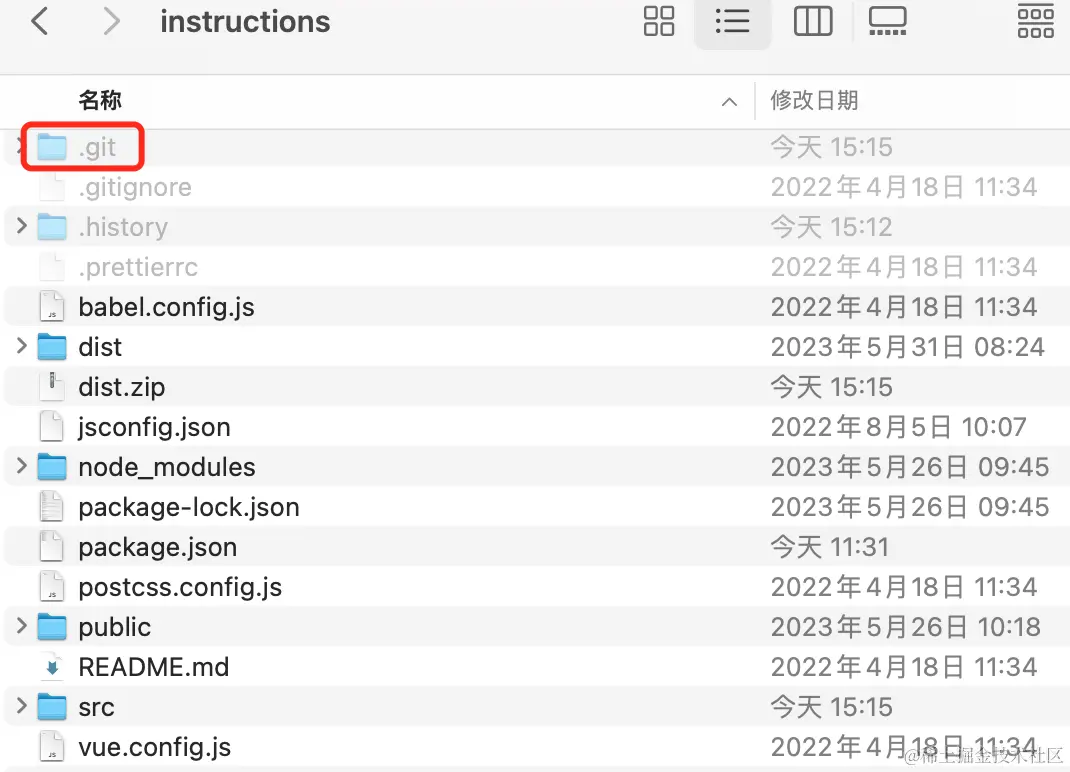Switch to gallery view
Image resolution: width=1070 pixels, height=772 pixels.
(887, 21)
